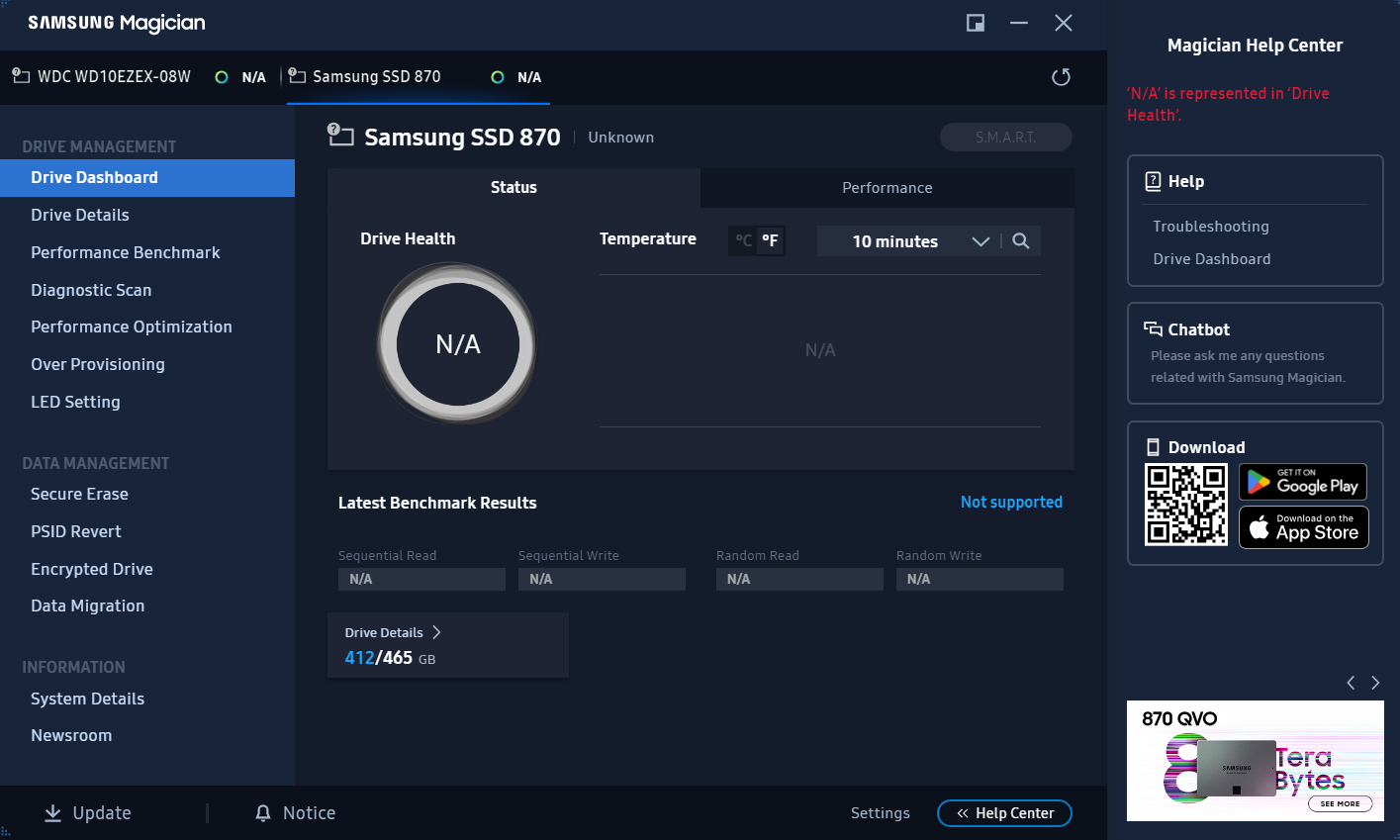Click the Update download arrow icon

52,813
